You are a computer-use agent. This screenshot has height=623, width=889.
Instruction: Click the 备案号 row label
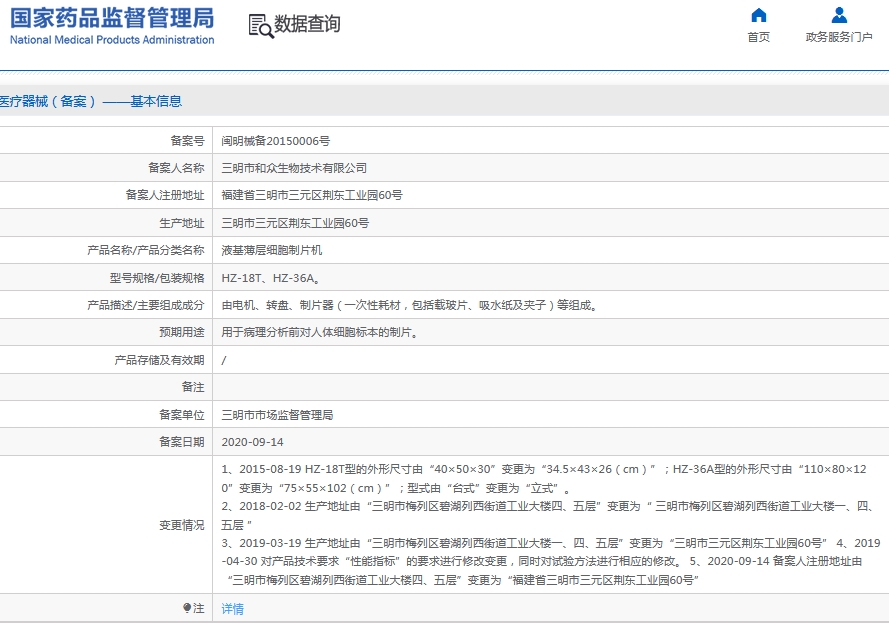[x=187, y=141]
